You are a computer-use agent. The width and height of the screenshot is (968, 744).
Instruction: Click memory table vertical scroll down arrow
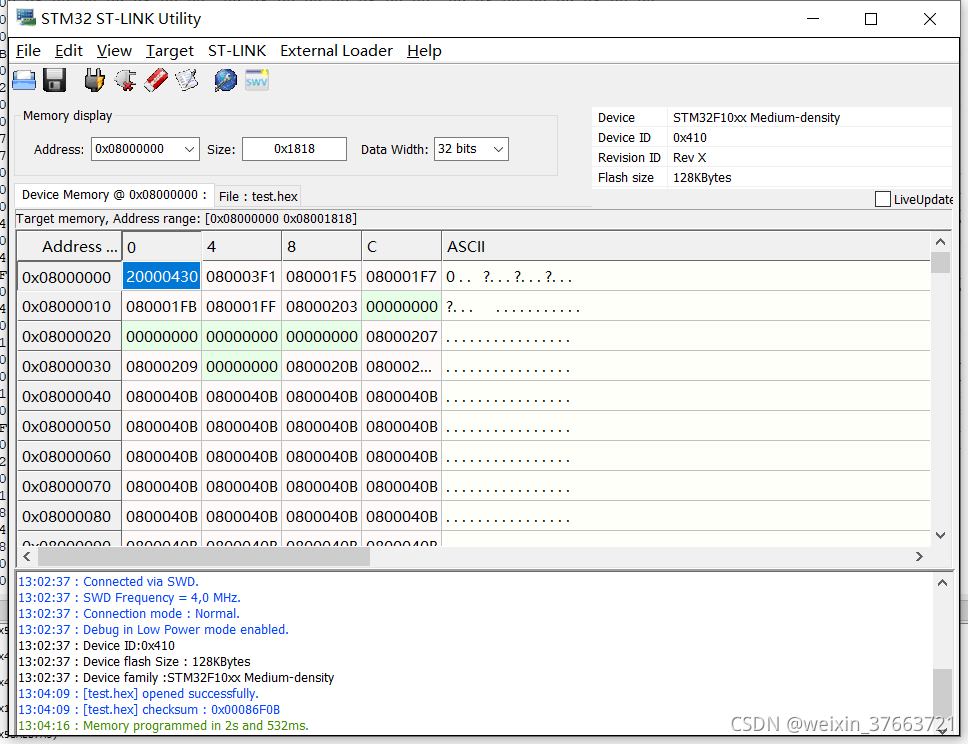[x=940, y=535]
